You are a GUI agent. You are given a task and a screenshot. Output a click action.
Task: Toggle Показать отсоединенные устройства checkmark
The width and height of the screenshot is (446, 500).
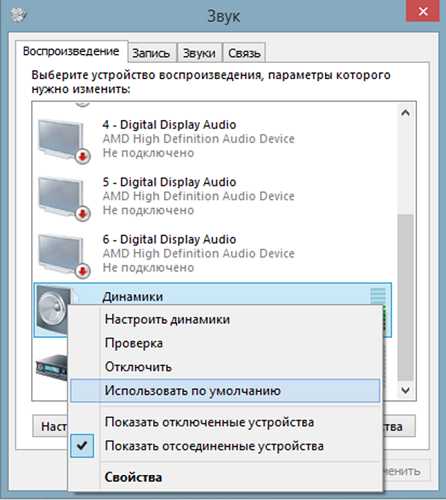[82, 446]
